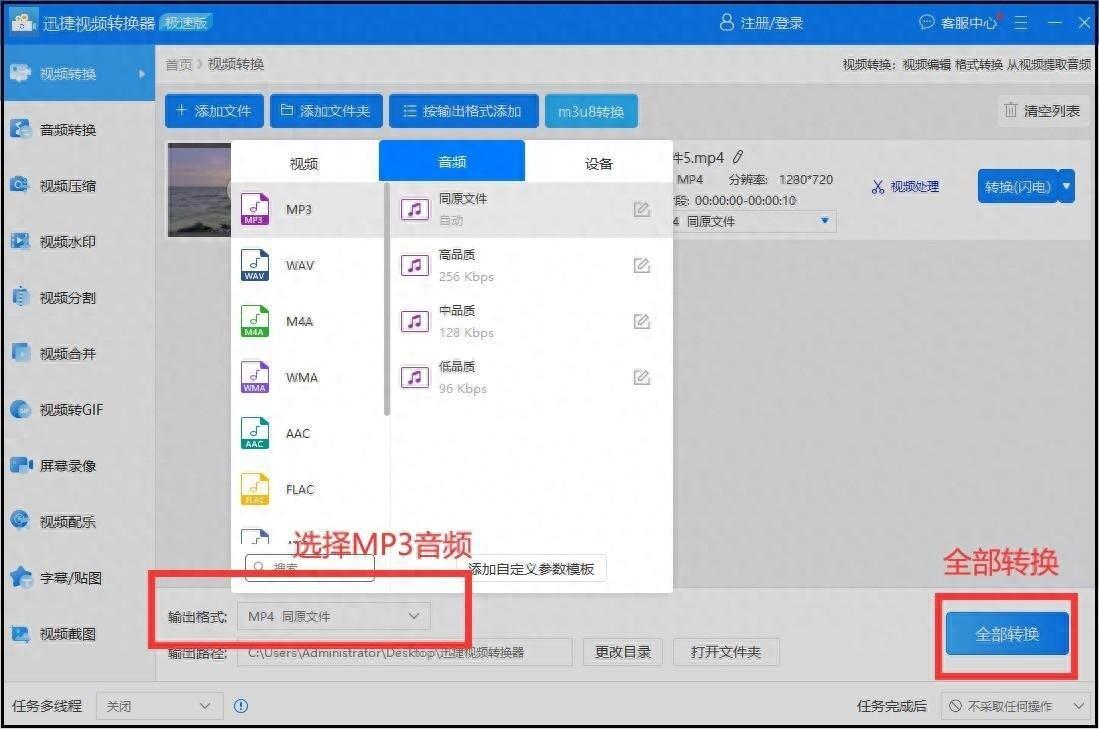The image size is (1099, 729).
Task: Open 视频处理 for the file
Action: coord(905,186)
